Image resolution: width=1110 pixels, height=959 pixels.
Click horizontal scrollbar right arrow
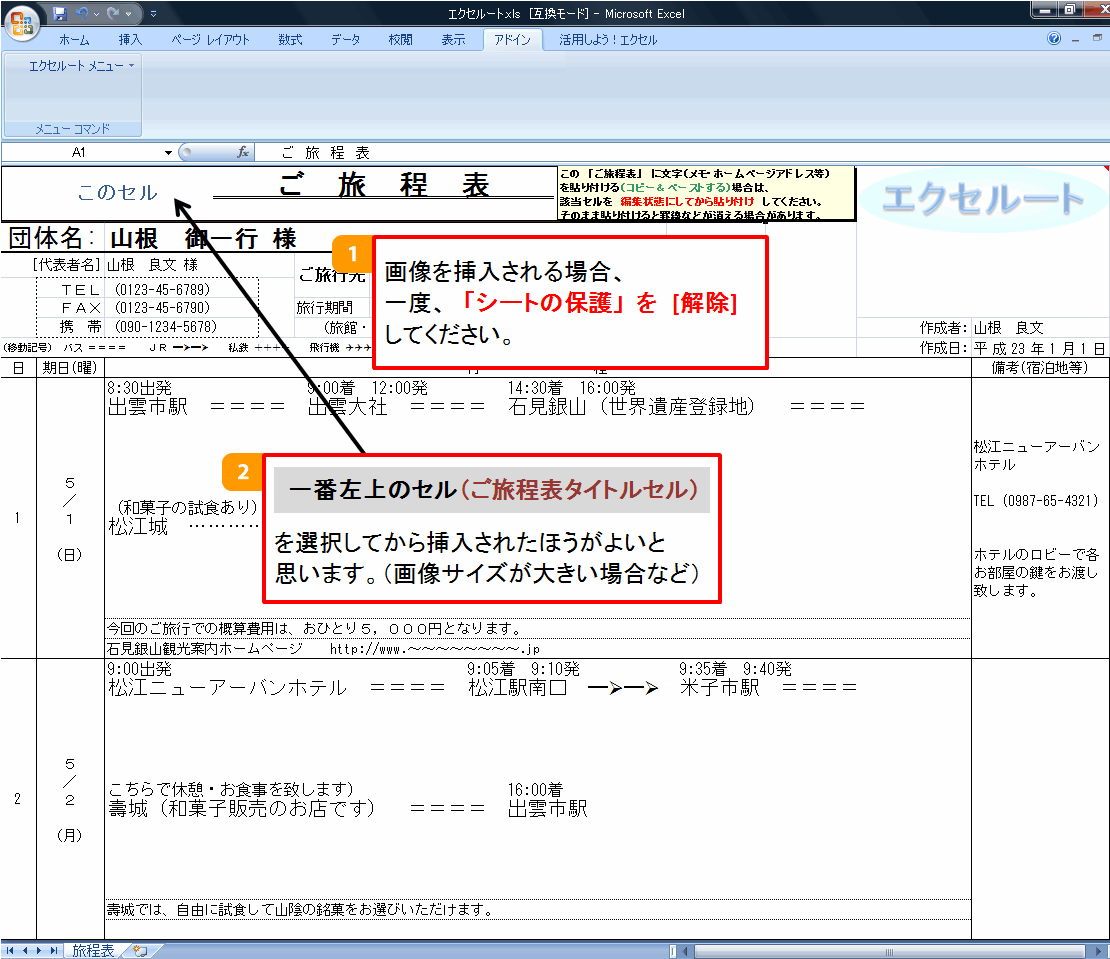click(1099, 951)
